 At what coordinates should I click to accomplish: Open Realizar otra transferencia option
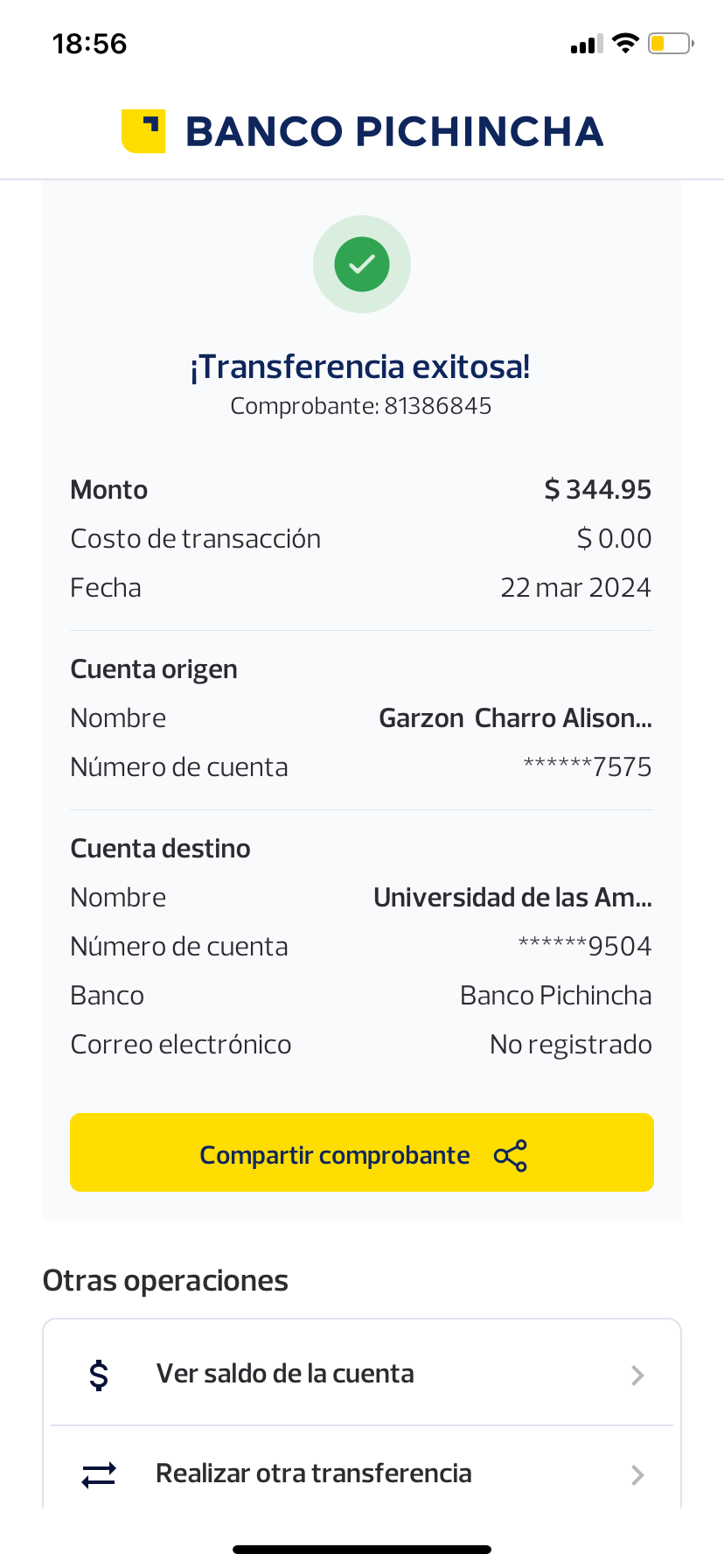pyautogui.click(x=313, y=1473)
